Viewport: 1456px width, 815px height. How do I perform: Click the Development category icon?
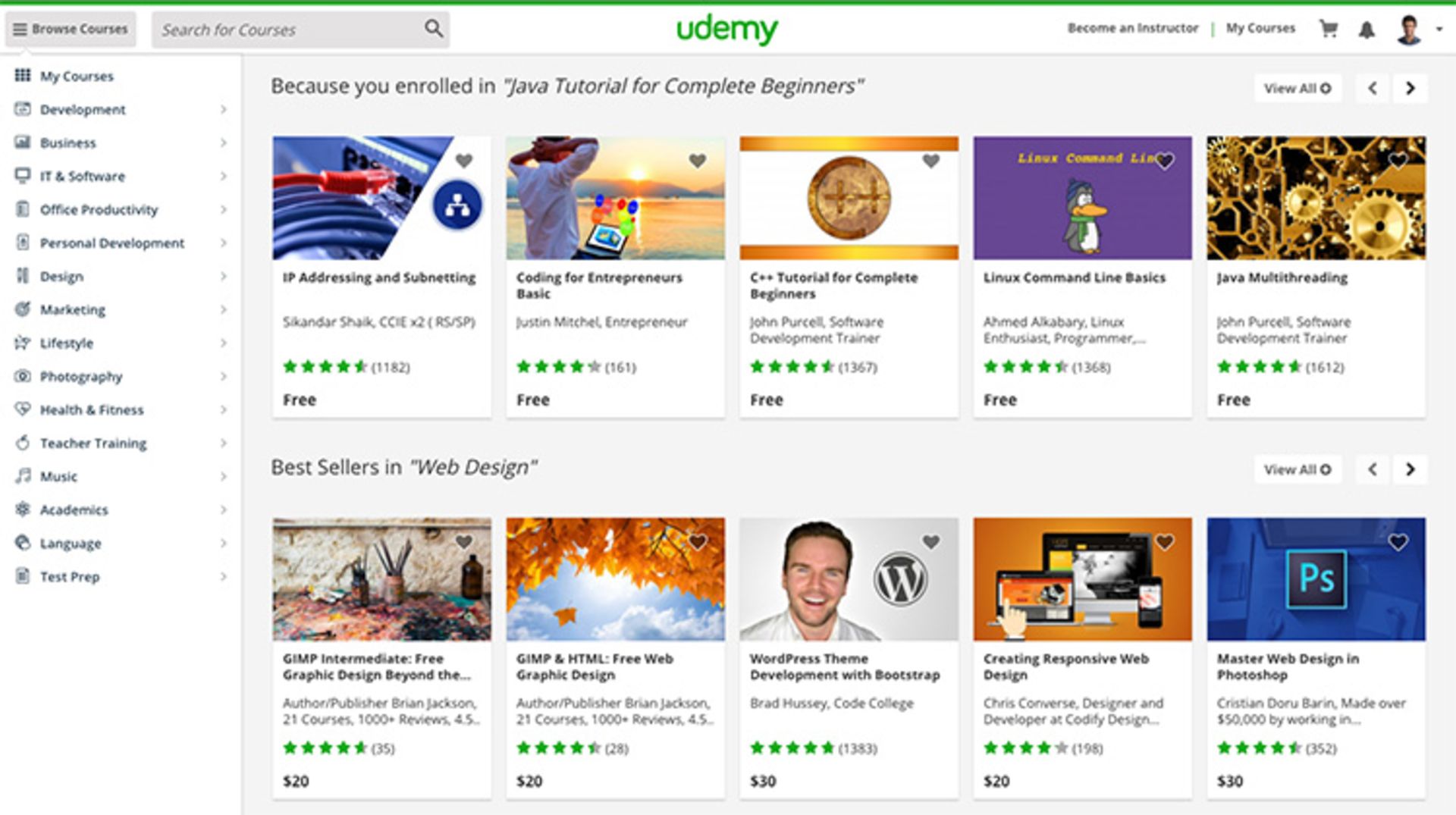[23, 108]
